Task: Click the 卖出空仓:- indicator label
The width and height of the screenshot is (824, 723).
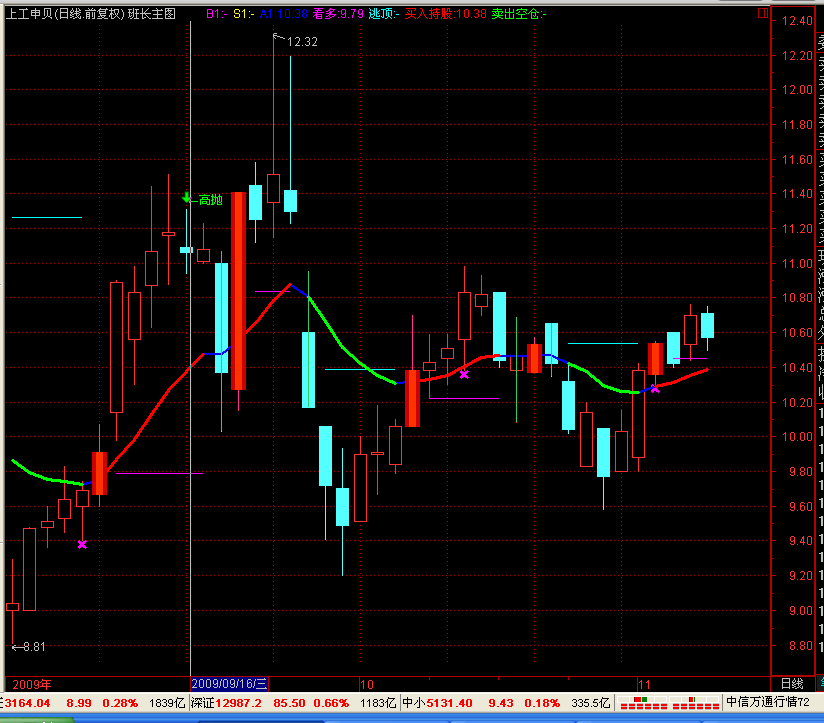Action: [x=519, y=14]
